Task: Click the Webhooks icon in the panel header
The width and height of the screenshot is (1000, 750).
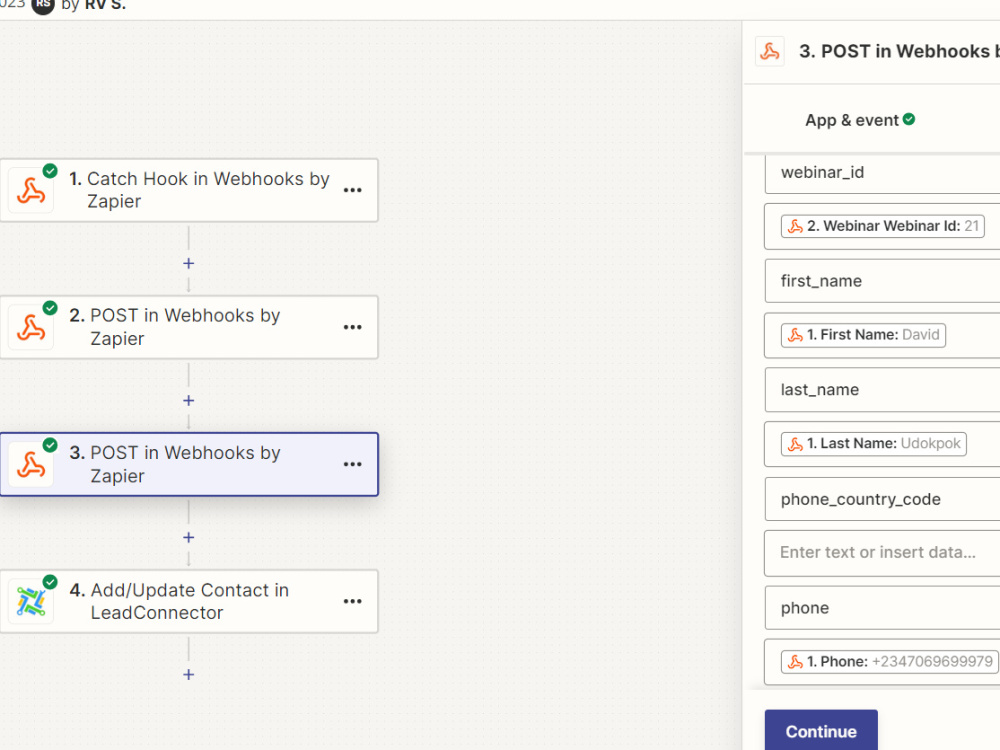Action: (x=770, y=52)
